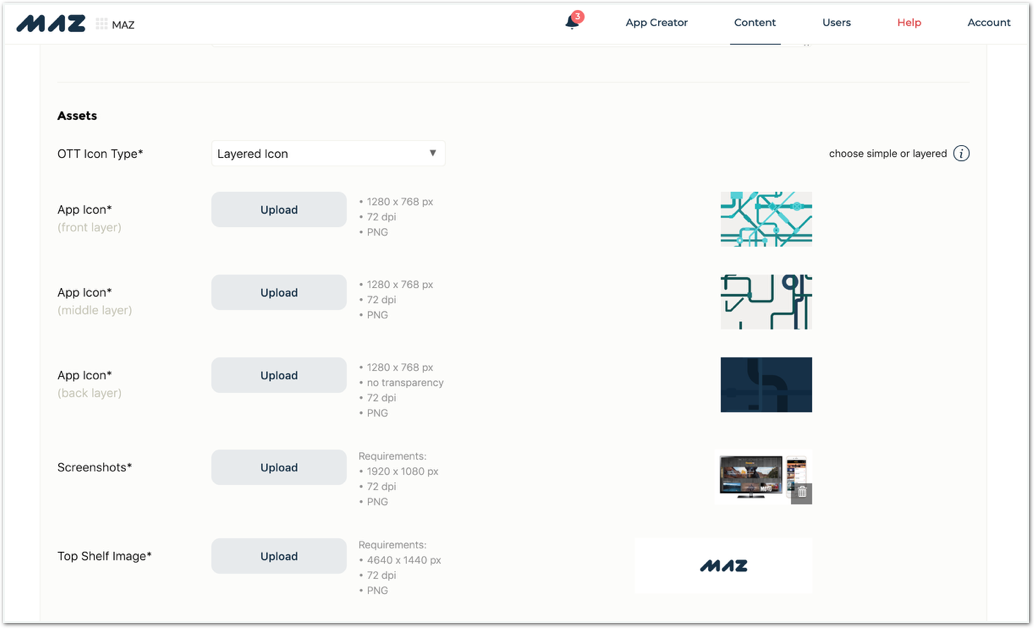Open the notifications bell icon
1034x629 pixels.
[x=572, y=22]
